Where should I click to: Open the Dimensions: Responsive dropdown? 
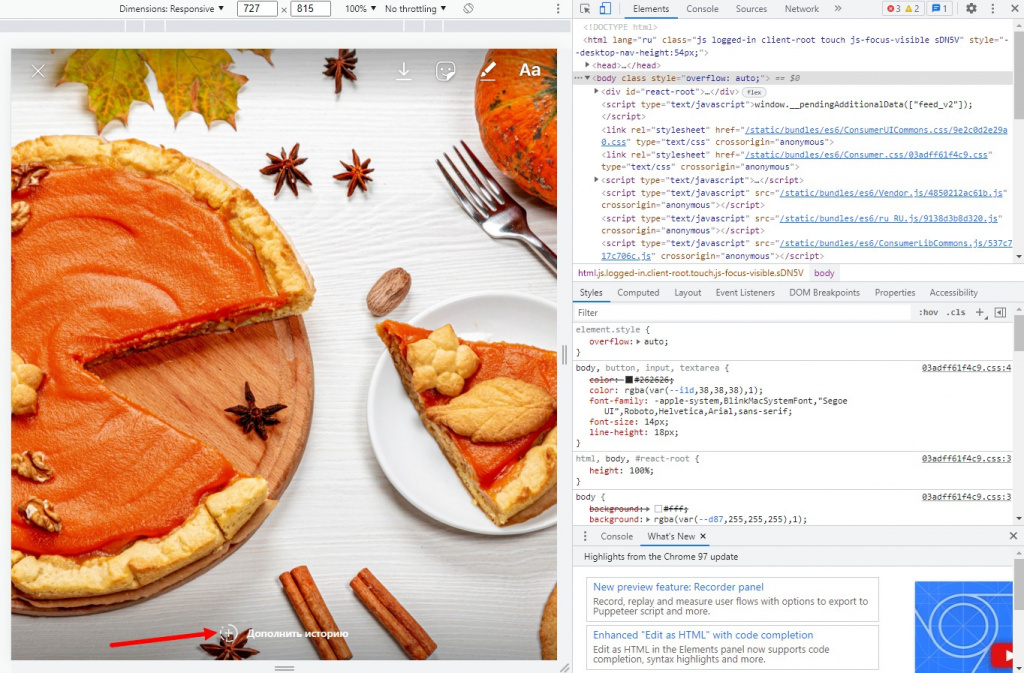pos(171,8)
